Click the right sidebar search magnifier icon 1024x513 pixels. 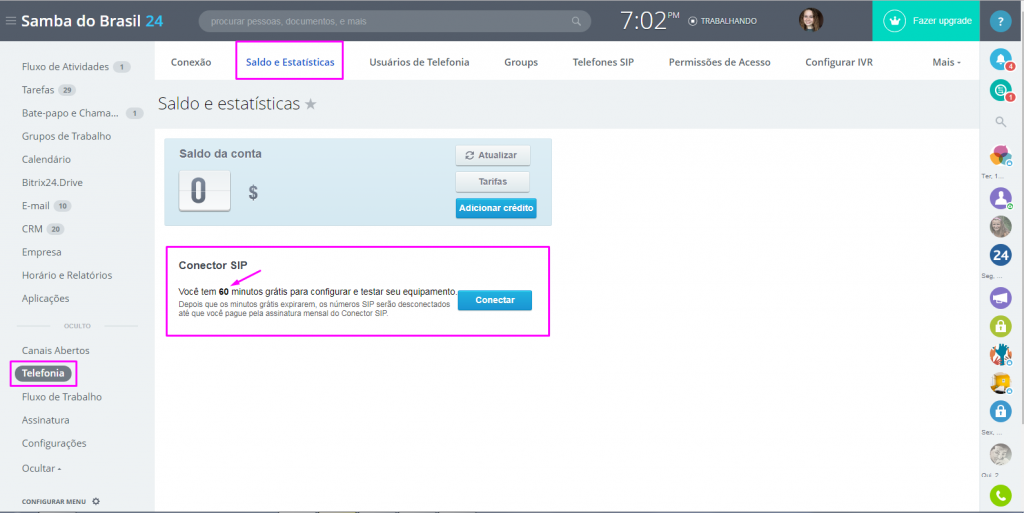click(x=1000, y=121)
